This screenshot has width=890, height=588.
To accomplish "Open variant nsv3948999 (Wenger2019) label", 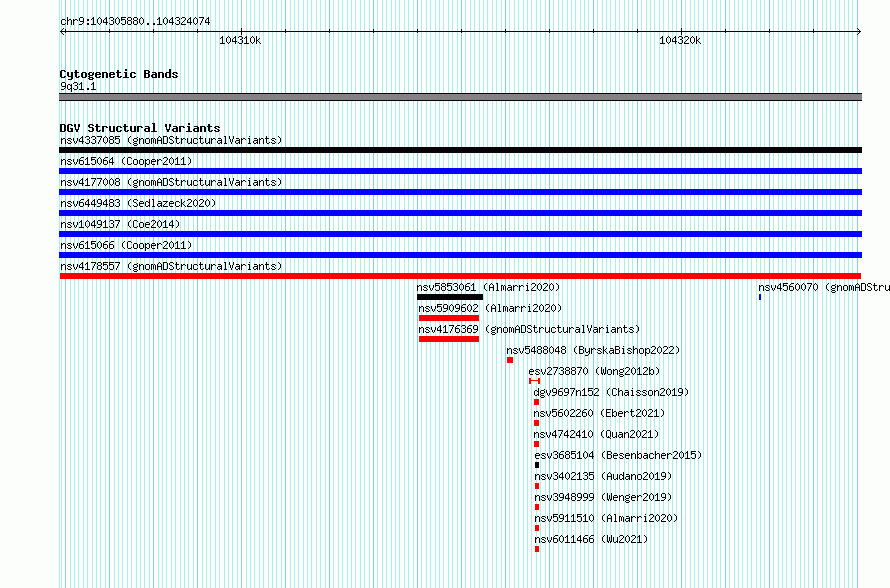I will [603, 497].
